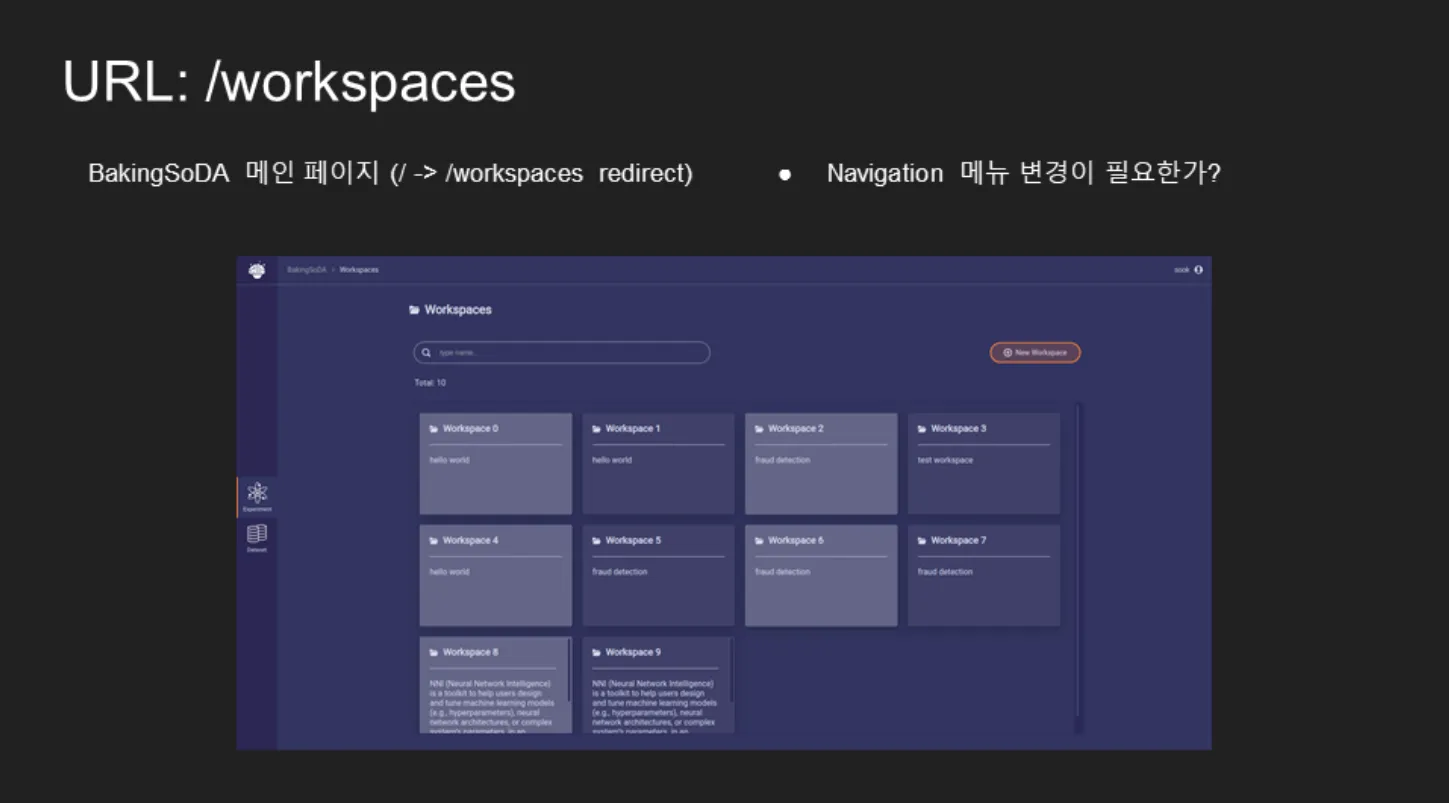Click the folder icon on Workspace 8
1449x803 pixels.
point(434,653)
